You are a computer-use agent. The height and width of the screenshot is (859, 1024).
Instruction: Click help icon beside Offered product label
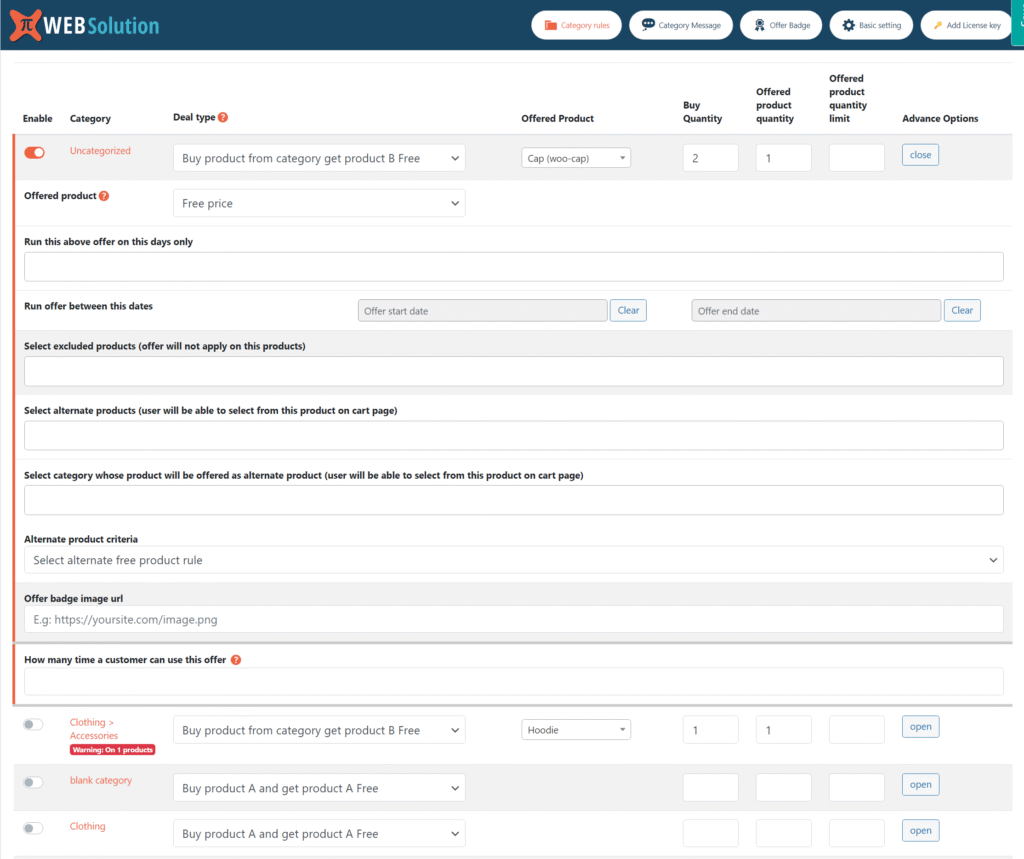(104, 196)
